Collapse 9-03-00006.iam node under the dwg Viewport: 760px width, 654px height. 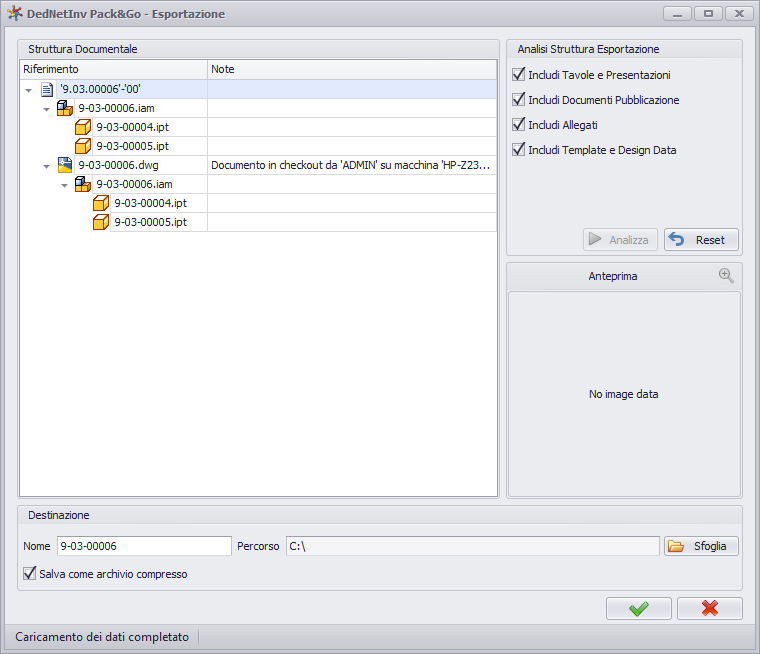click(64, 185)
